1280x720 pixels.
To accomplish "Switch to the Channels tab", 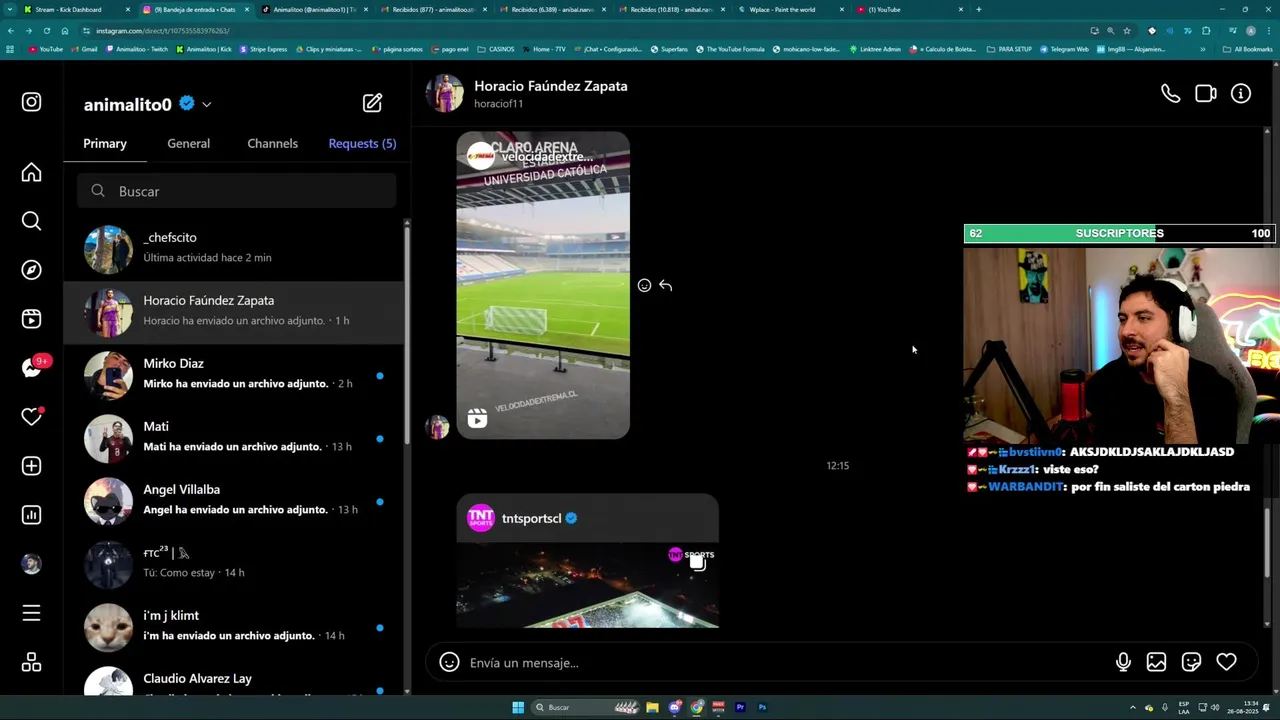I will (272, 143).
